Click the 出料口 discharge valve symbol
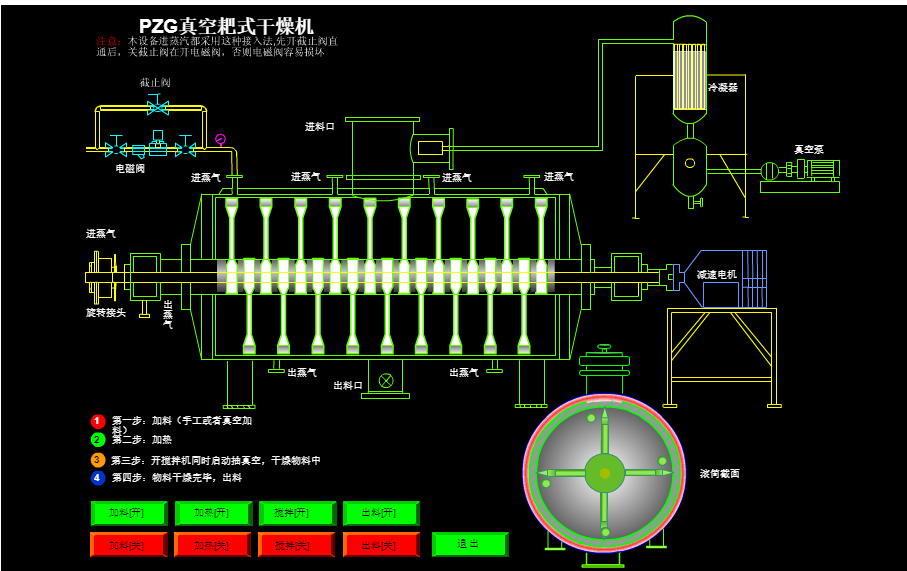Viewport: 907px width, 571px height. tap(385, 380)
